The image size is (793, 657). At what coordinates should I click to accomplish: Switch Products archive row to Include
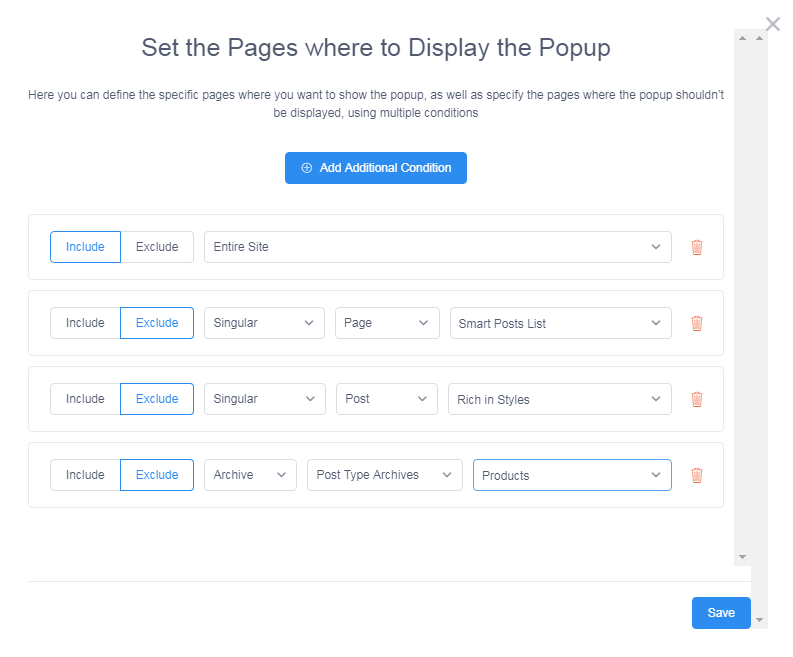pyautogui.click(x=85, y=474)
